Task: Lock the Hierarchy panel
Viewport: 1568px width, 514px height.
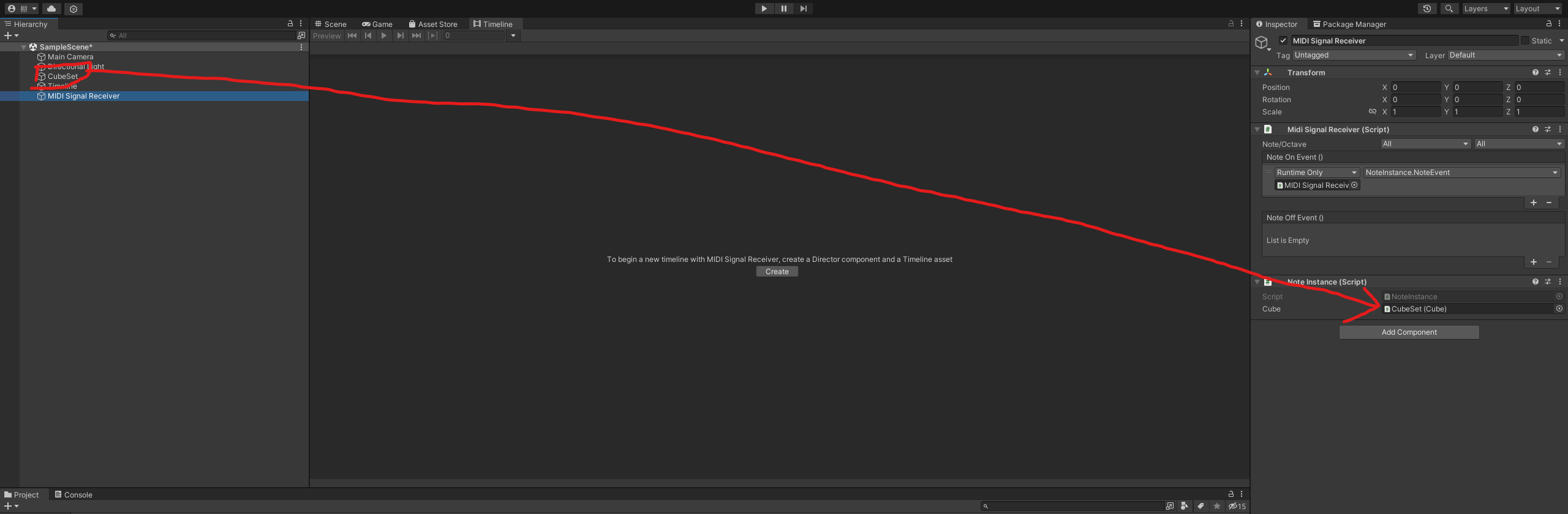Action: [x=290, y=23]
